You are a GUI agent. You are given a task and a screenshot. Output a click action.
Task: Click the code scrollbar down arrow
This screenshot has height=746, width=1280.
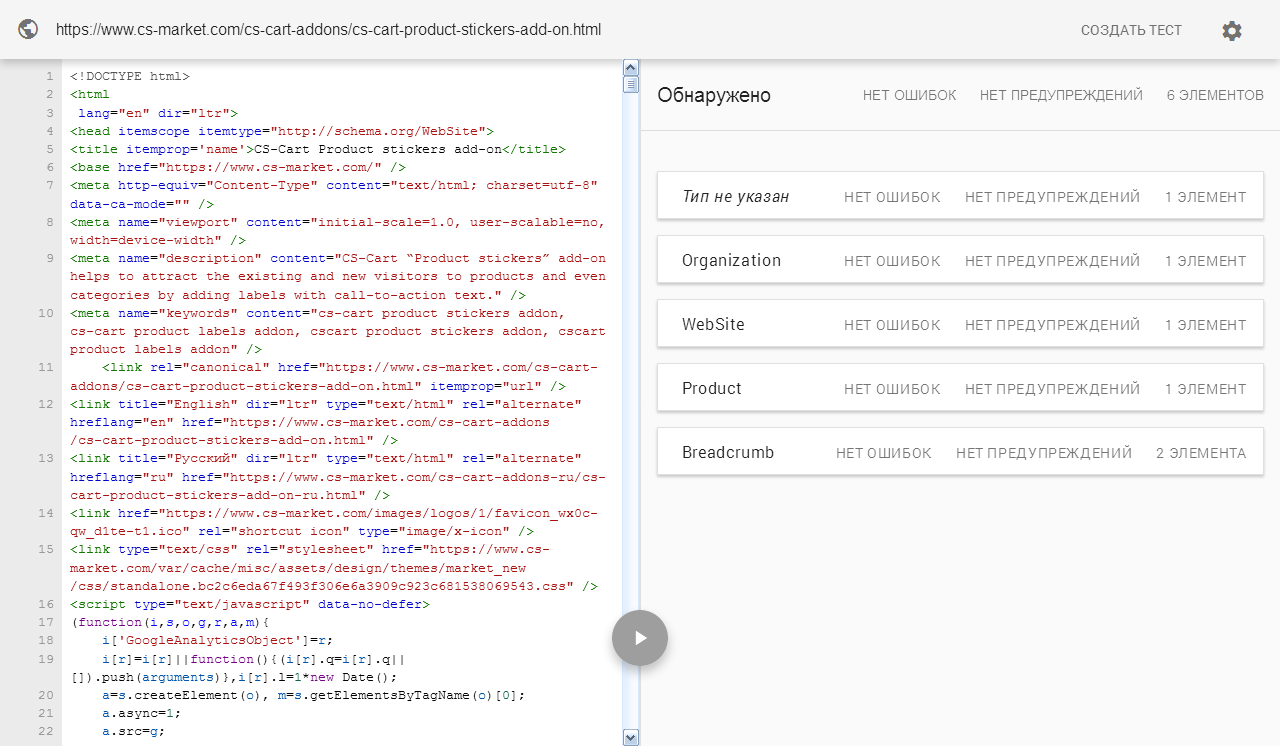(x=631, y=737)
